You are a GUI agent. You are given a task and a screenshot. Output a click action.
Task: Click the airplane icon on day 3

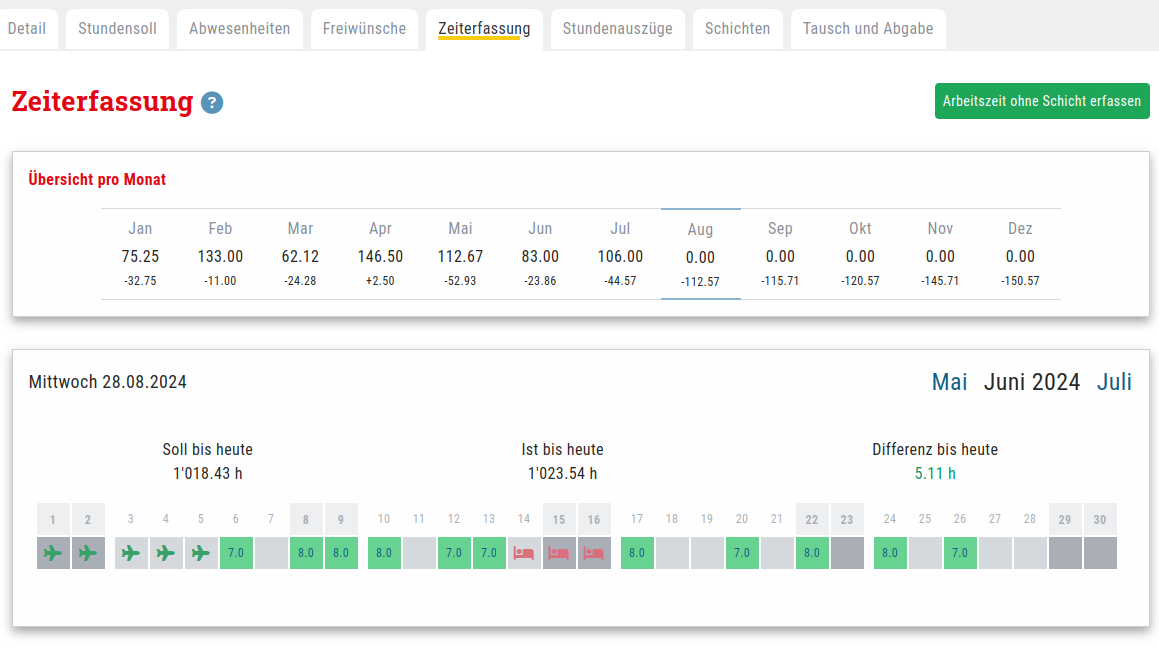pos(131,553)
